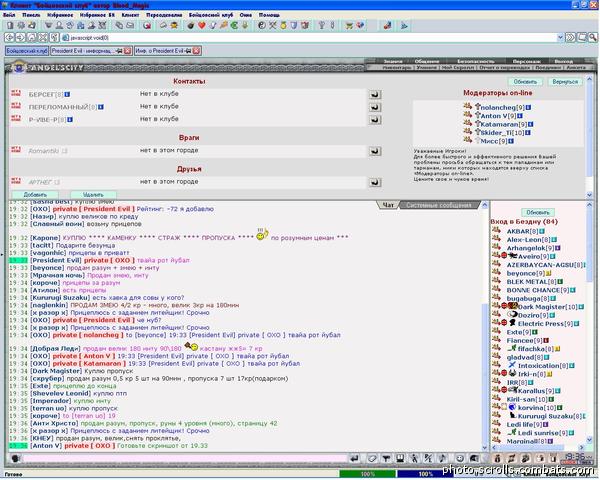Go back with the browser back arrow
Viewport: 600px width, 480px height.
click(10, 38)
